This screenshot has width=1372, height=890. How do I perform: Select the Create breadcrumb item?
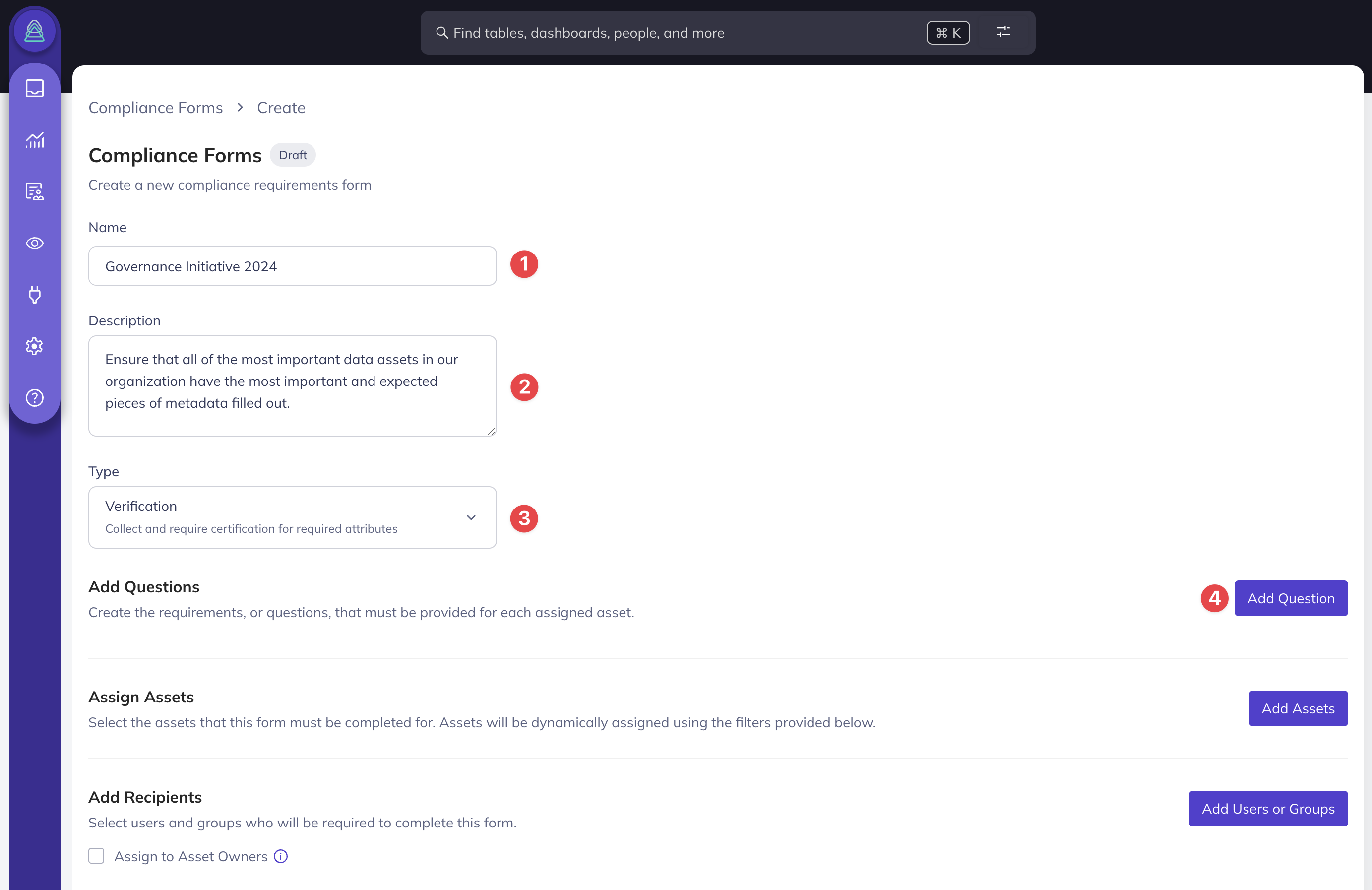click(281, 108)
